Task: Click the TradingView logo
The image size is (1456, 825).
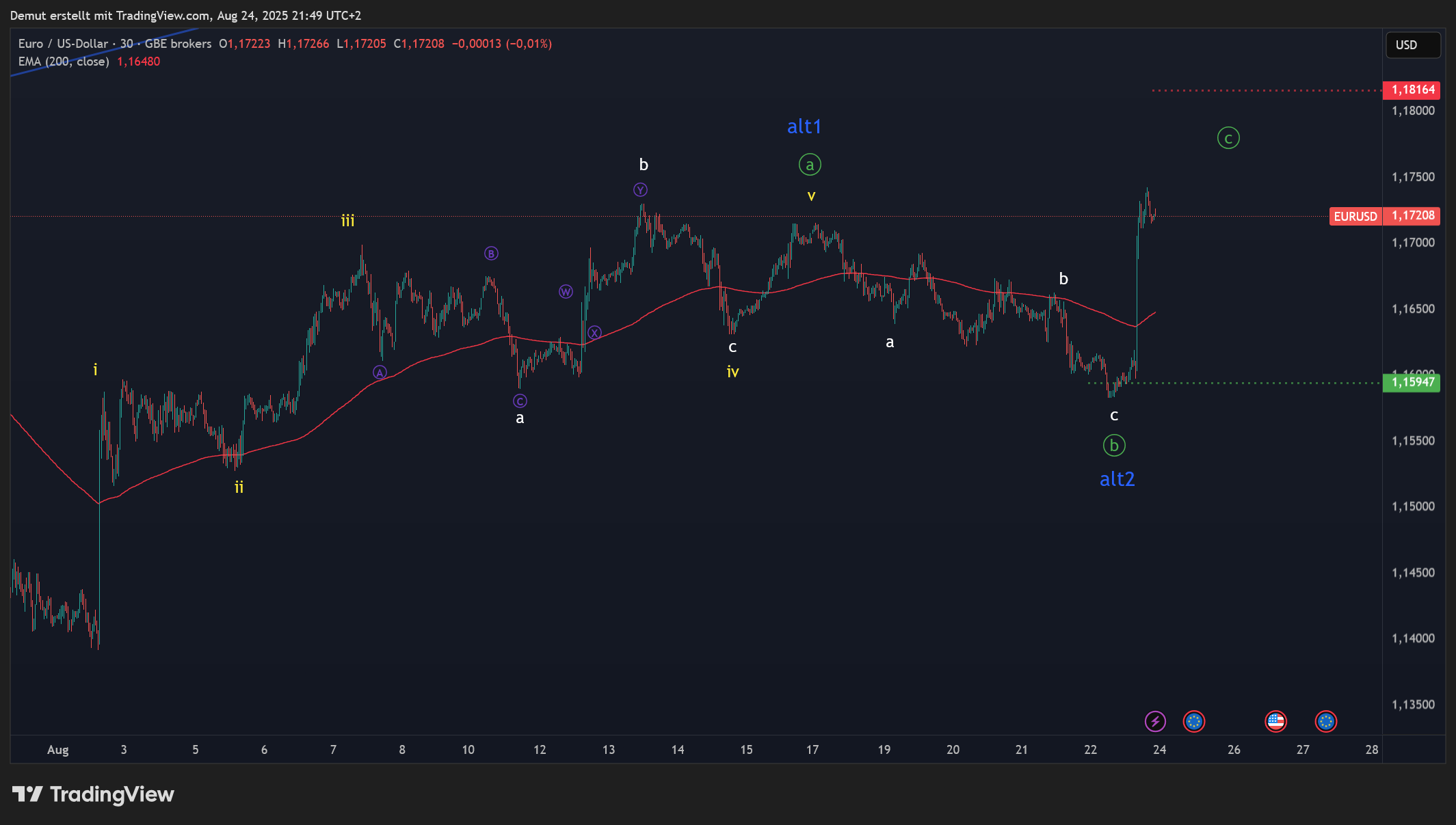Action: click(x=94, y=794)
